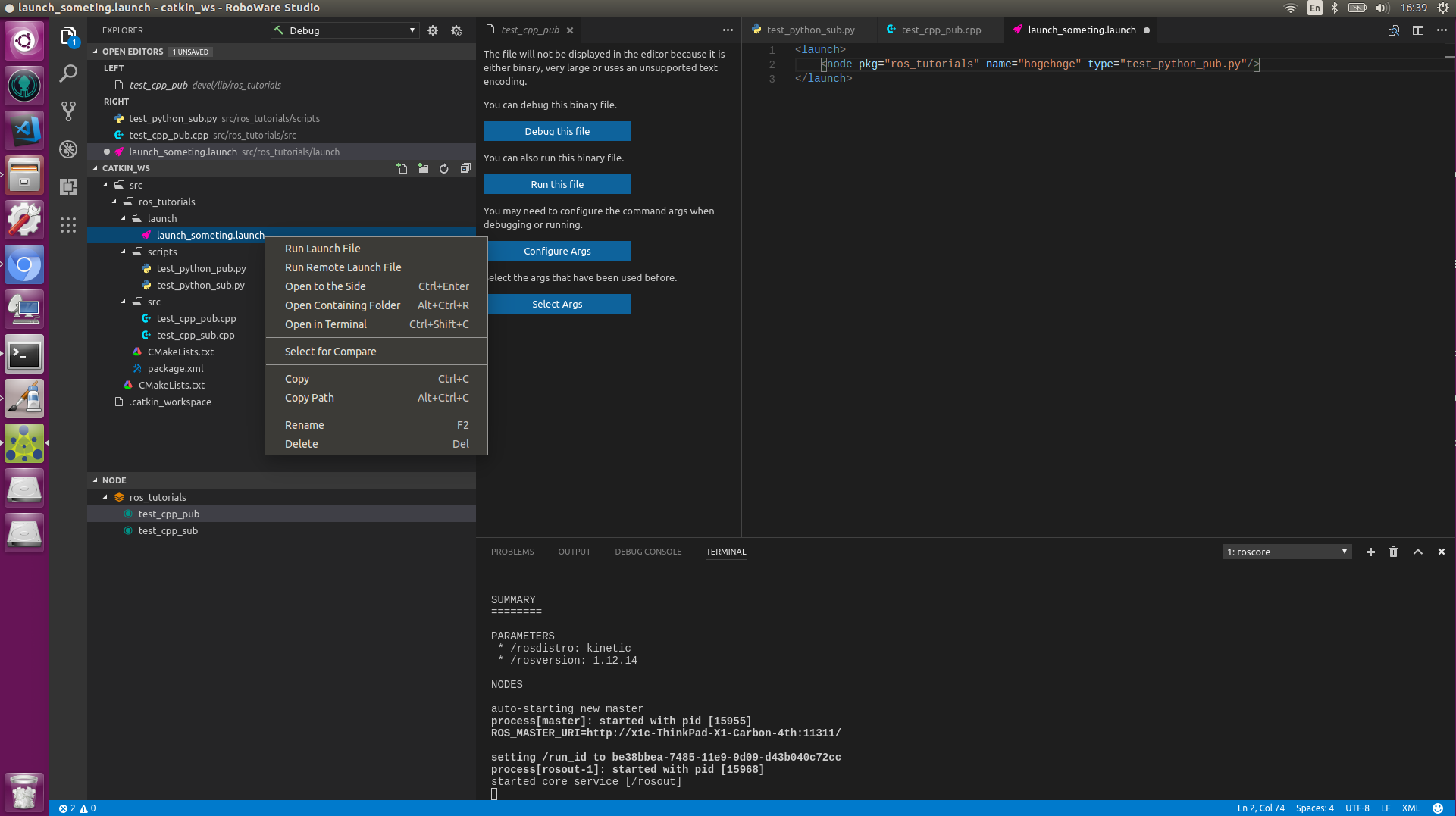Click the 'Run this file' button
Image resolution: width=1456 pixels, height=816 pixels.
pyautogui.click(x=557, y=184)
